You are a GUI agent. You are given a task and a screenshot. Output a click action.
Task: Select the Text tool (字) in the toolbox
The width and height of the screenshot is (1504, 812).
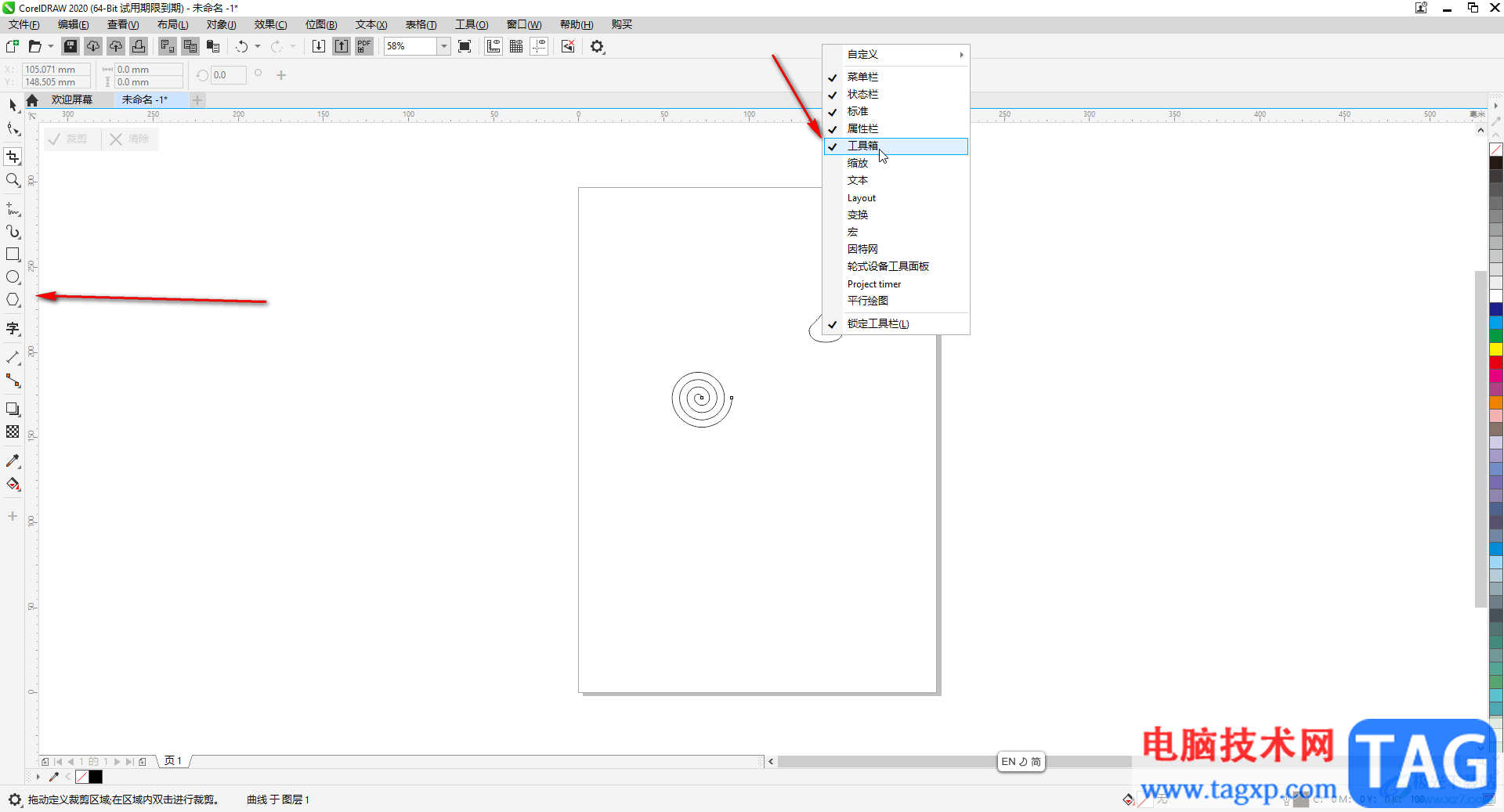tap(13, 329)
